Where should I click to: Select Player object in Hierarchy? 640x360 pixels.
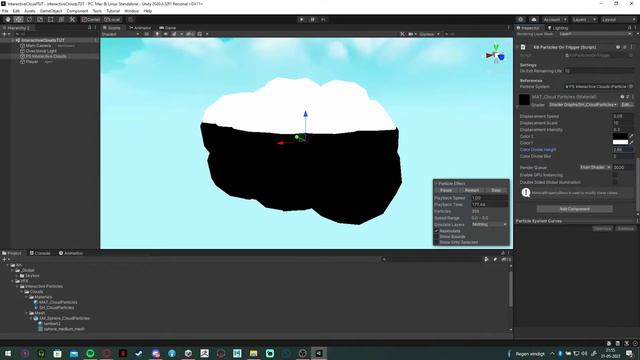[31, 62]
